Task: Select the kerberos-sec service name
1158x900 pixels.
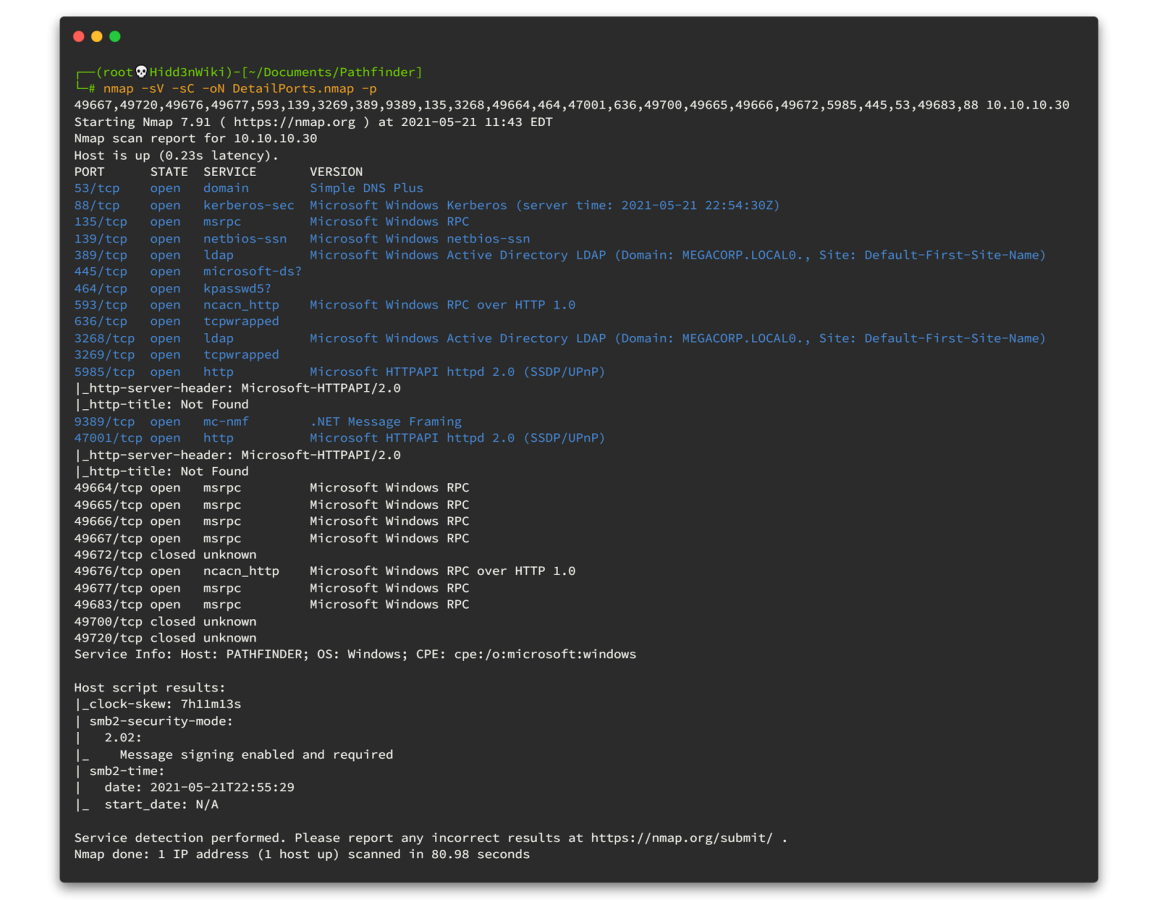Action: click(248, 205)
